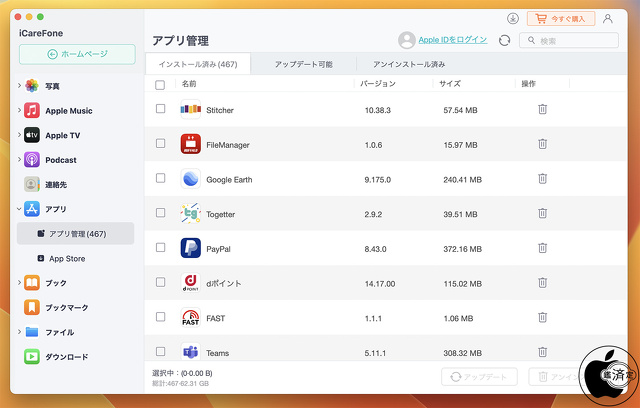Expand the ブック chevron

[x=19, y=282]
